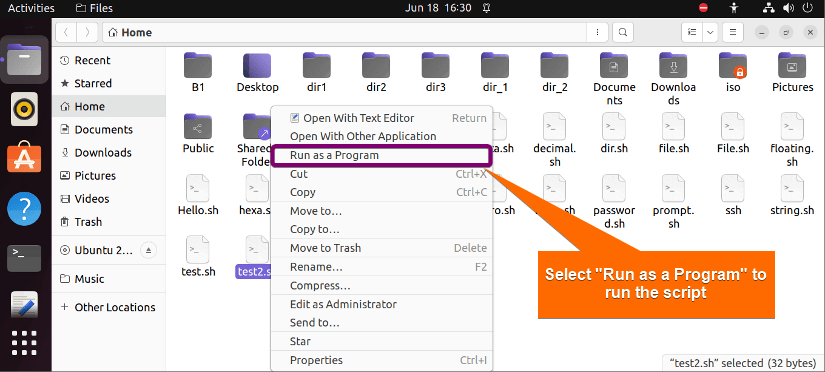This screenshot has width=825, height=372.
Task: Go back with the left arrow
Action: [66, 32]
